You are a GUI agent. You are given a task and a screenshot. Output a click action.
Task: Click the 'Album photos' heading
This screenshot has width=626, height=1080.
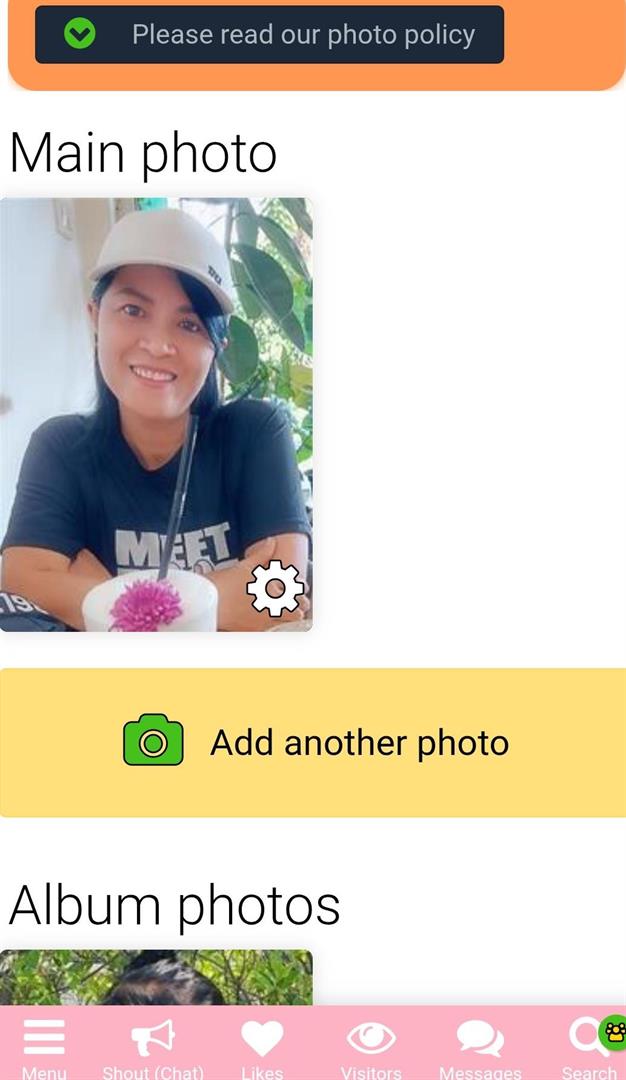coord(175,906)
